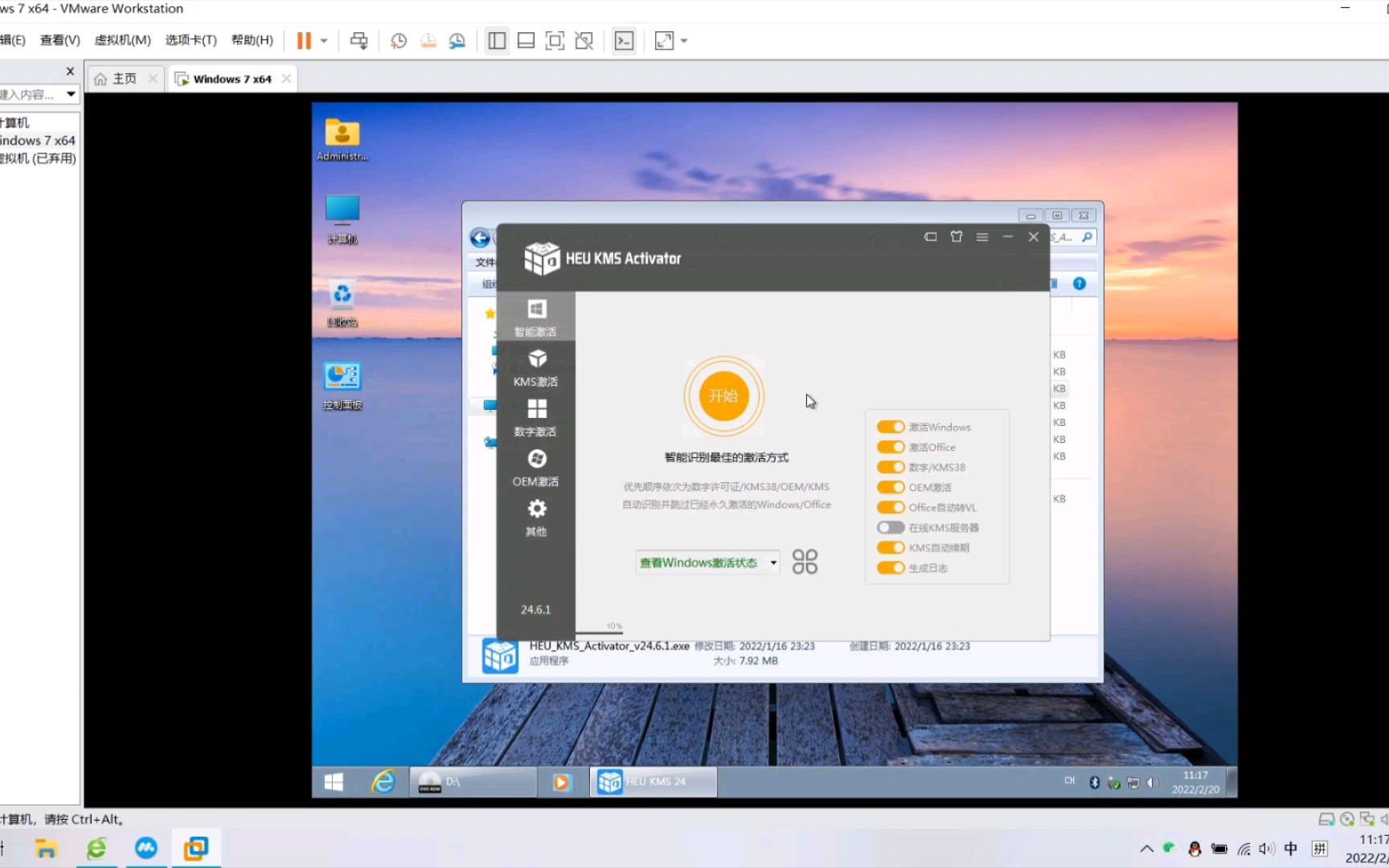Click the help icon in Explorer window

(1080, 284)
